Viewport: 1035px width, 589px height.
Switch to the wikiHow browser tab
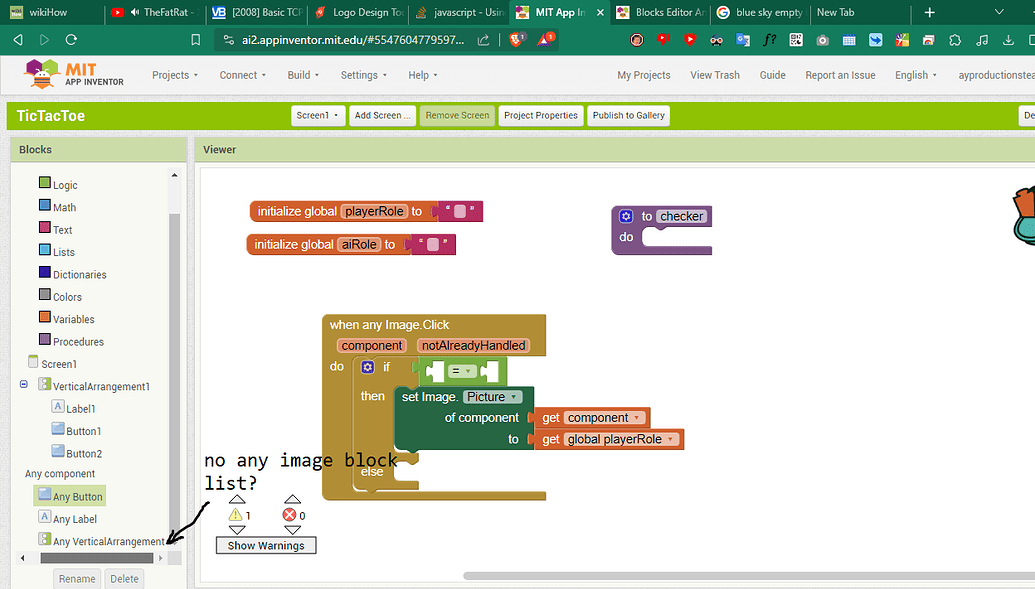tap(51, 12)
